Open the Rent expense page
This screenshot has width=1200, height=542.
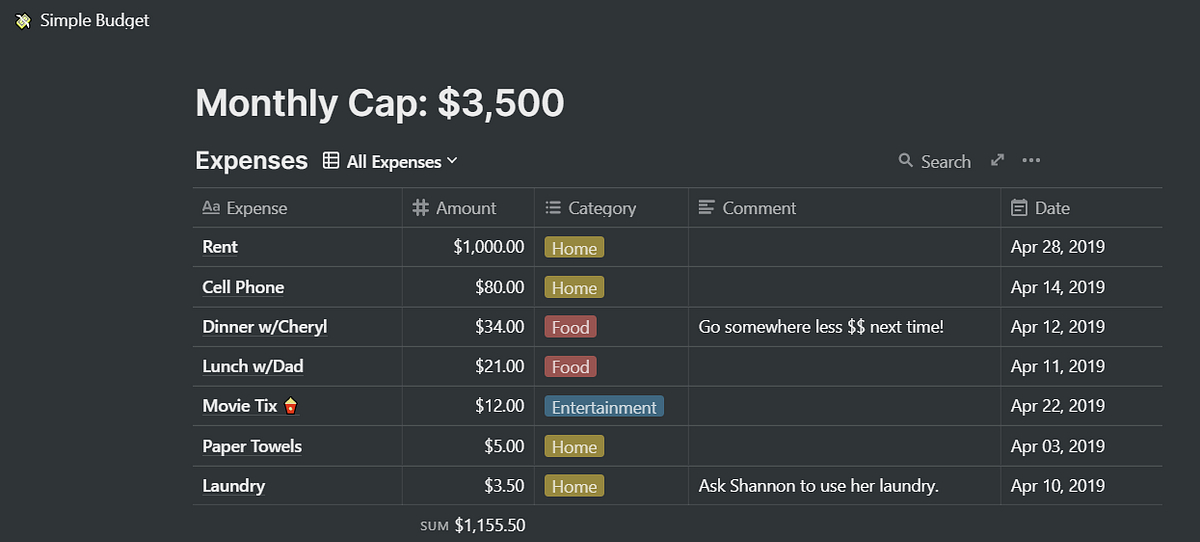tap(220, 247)
